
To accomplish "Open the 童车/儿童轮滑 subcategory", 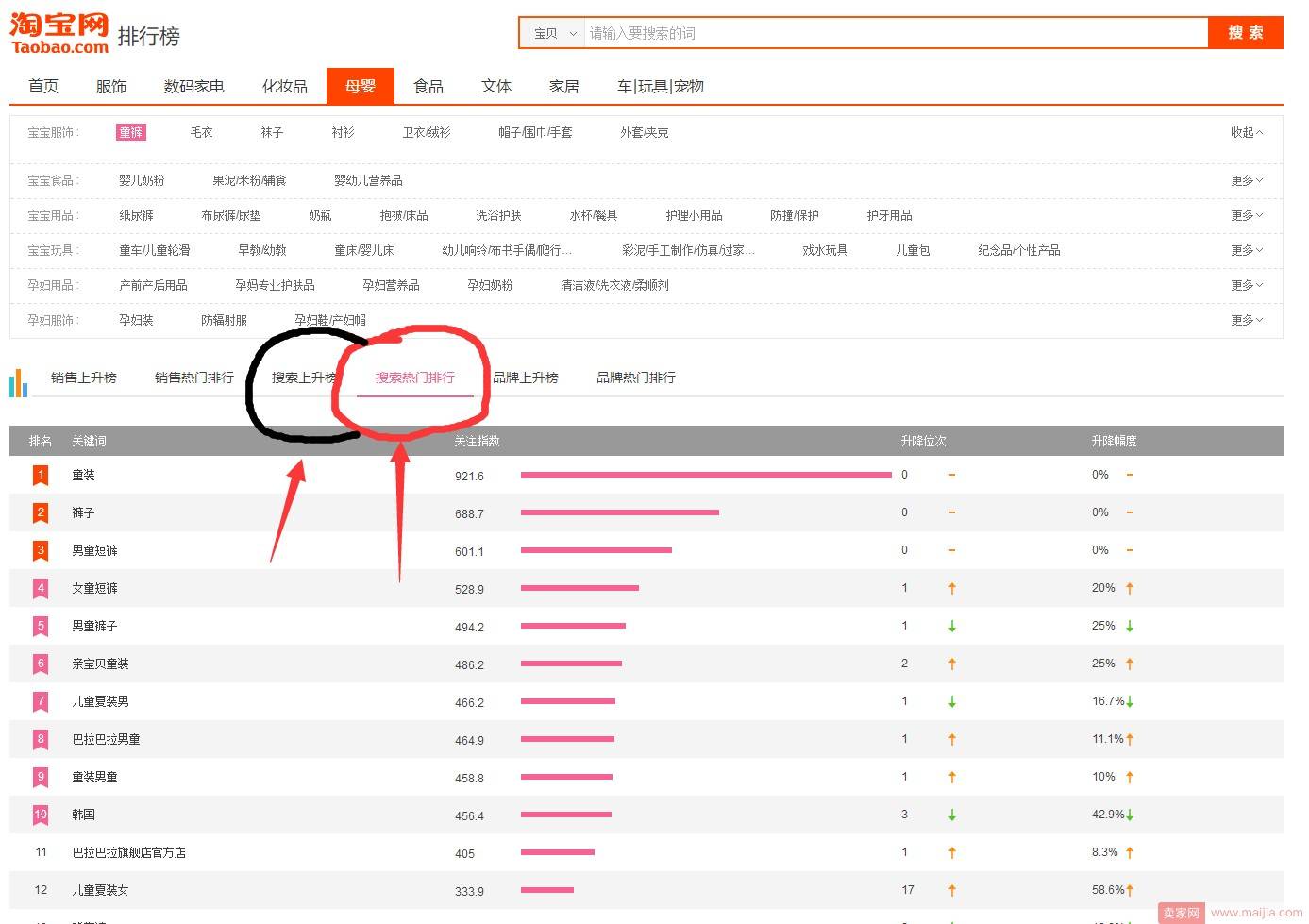I will pos(155,250).
